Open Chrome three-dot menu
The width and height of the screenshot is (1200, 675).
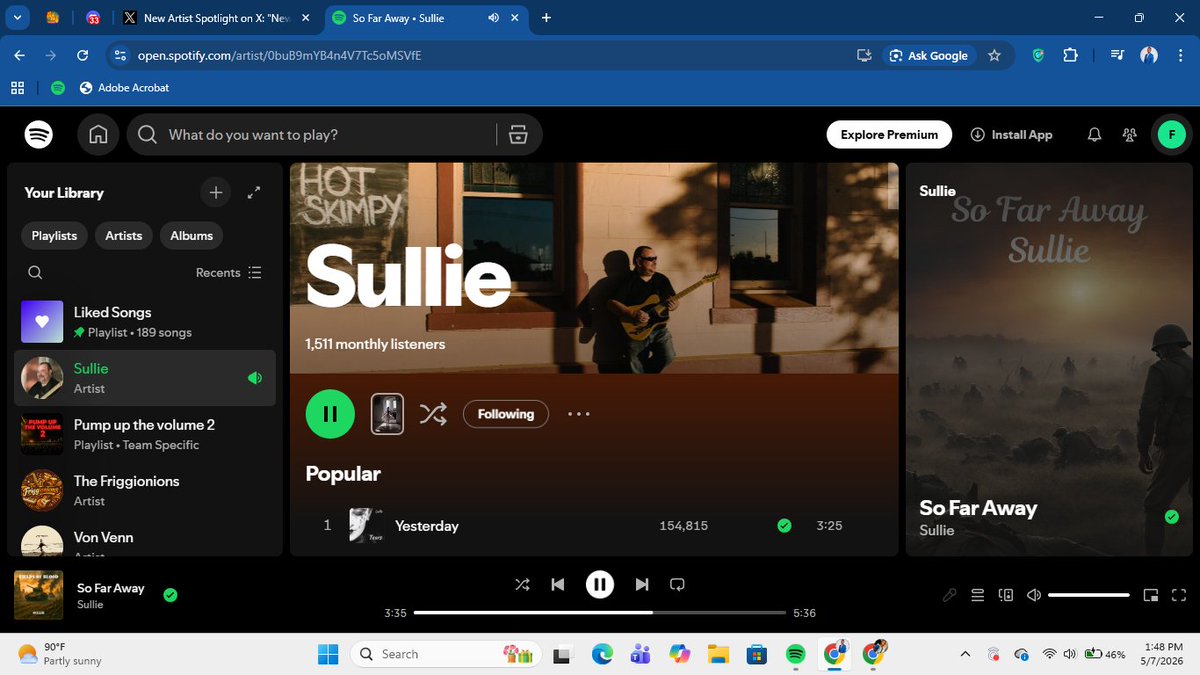[x=1179, y=56]
